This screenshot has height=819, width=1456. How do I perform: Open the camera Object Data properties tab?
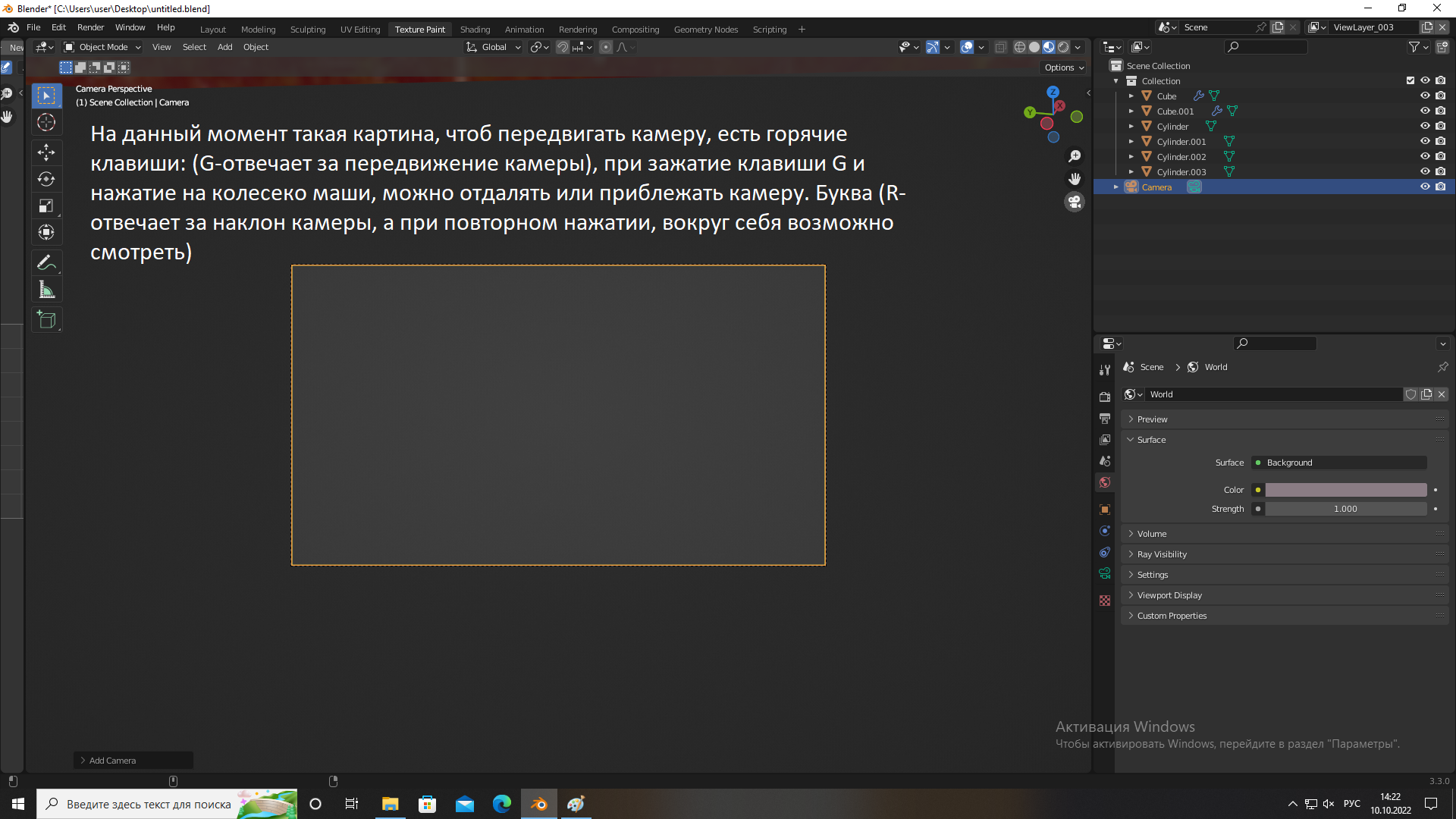[1105, 573]
